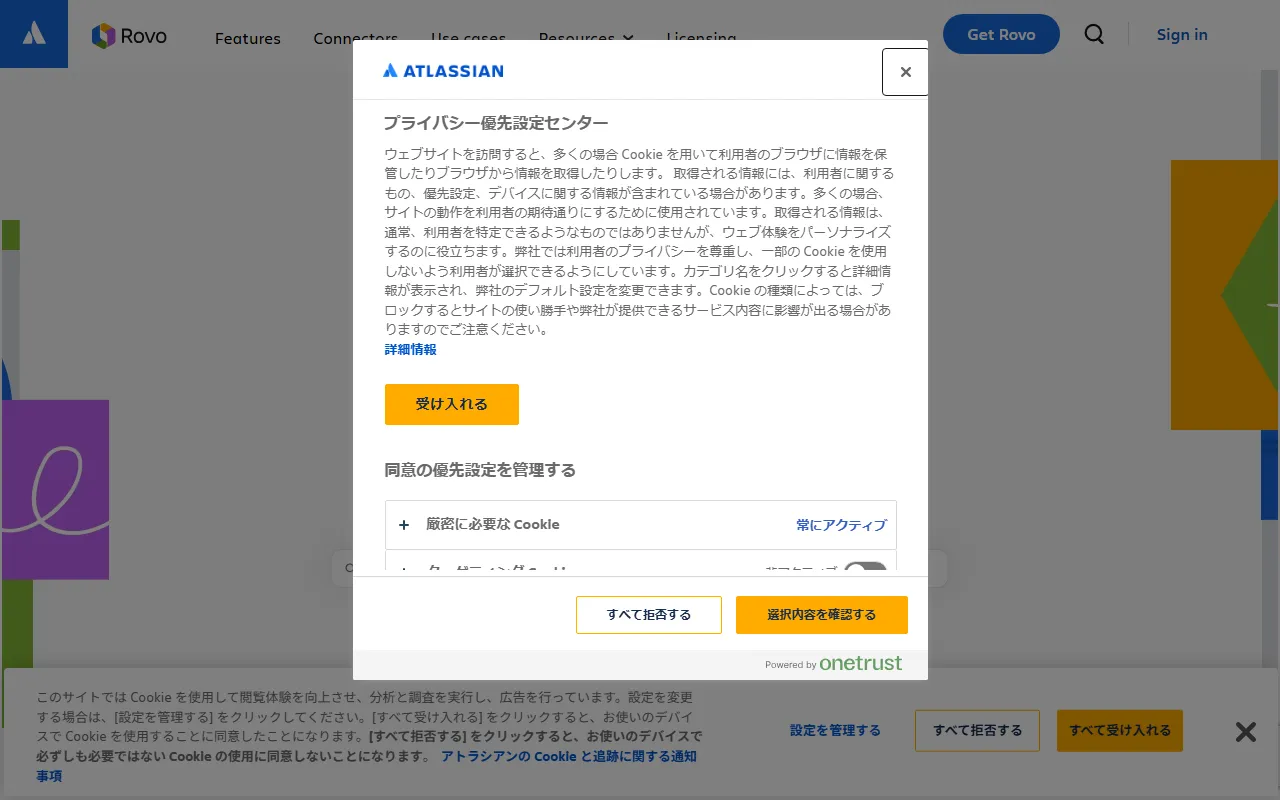Click the Atlassian logo in the dialog header
Image resolution: width=1280 pixels, height=800 pixels.
443,71
